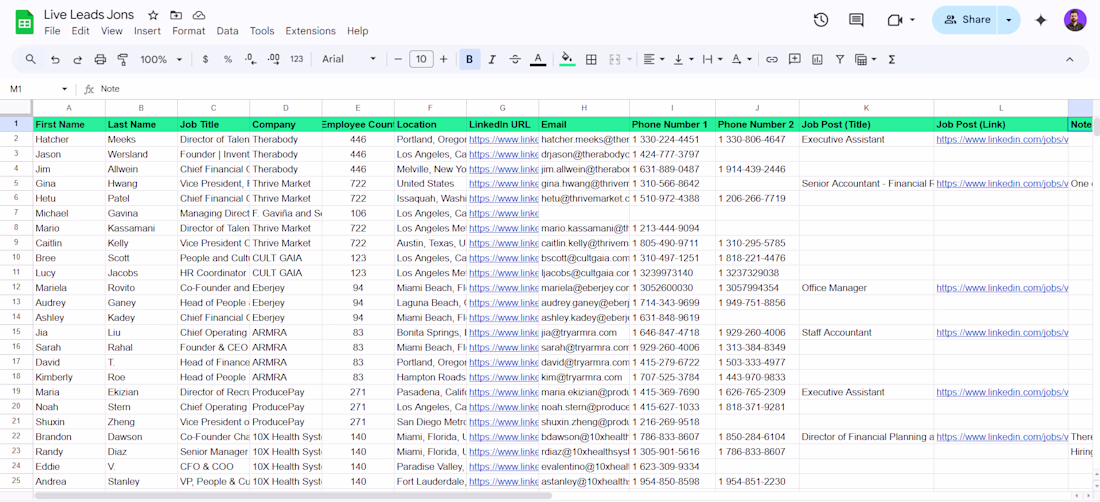Open the Extensions menu

[x=310, y=31]
